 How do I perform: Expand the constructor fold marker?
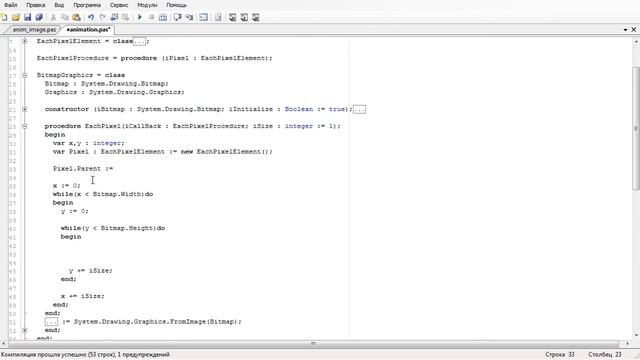pyautogui.click(x=25, y=109)
